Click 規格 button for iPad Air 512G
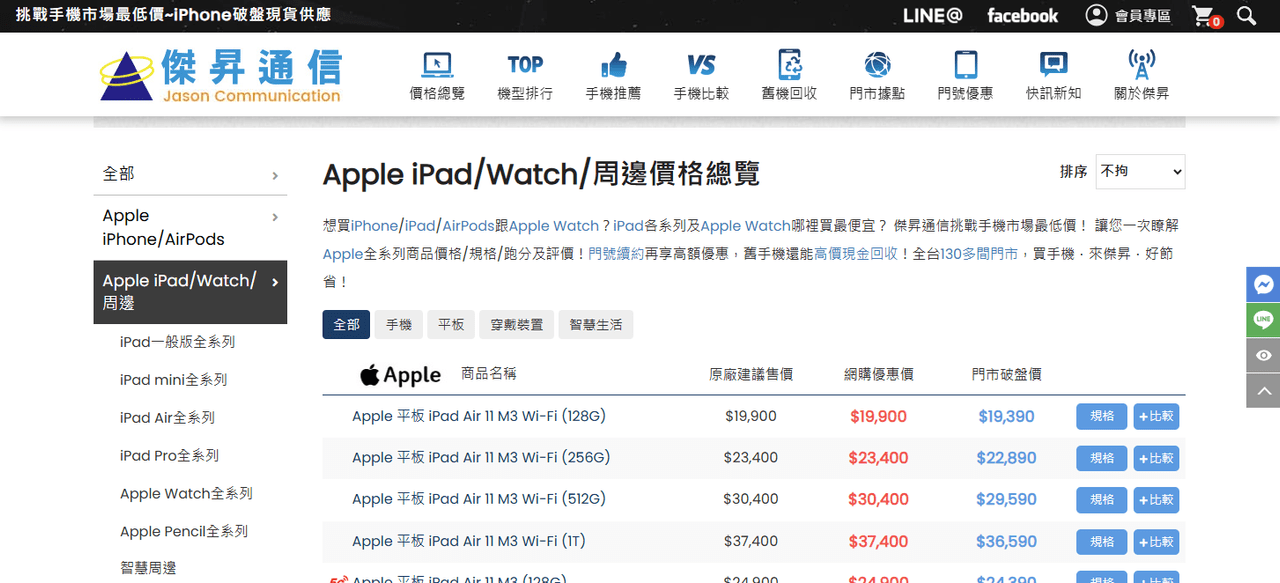Viewport: 1280px width, 583px height. pyautogui.click(x=1102, y=500)
